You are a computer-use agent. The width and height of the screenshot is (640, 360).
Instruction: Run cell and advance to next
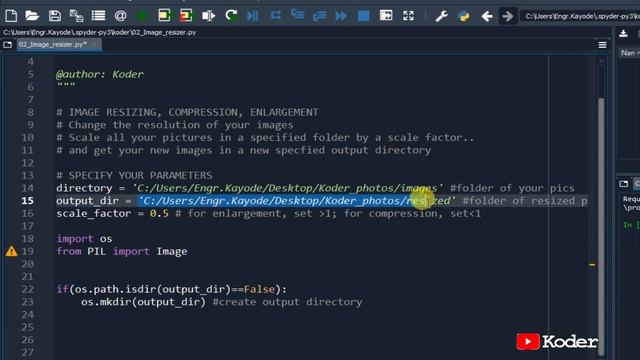(186, 16)
